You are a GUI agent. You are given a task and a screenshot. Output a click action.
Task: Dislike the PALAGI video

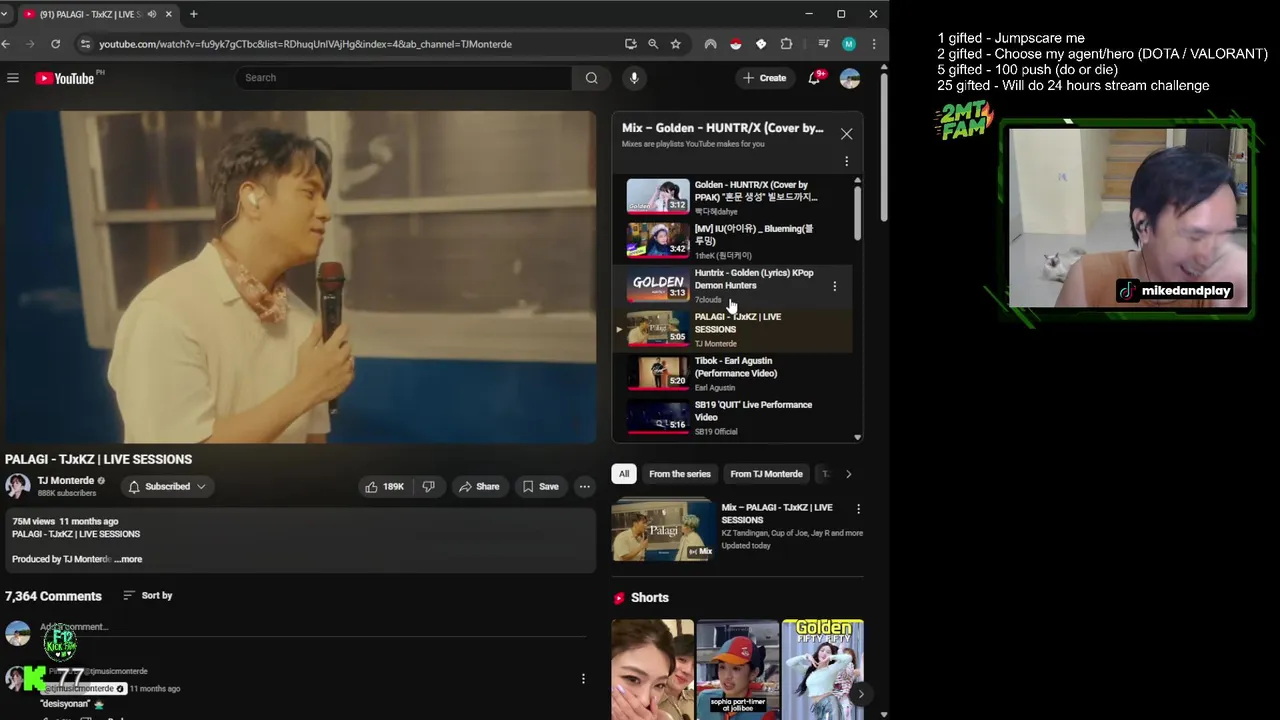pos(428,487)
